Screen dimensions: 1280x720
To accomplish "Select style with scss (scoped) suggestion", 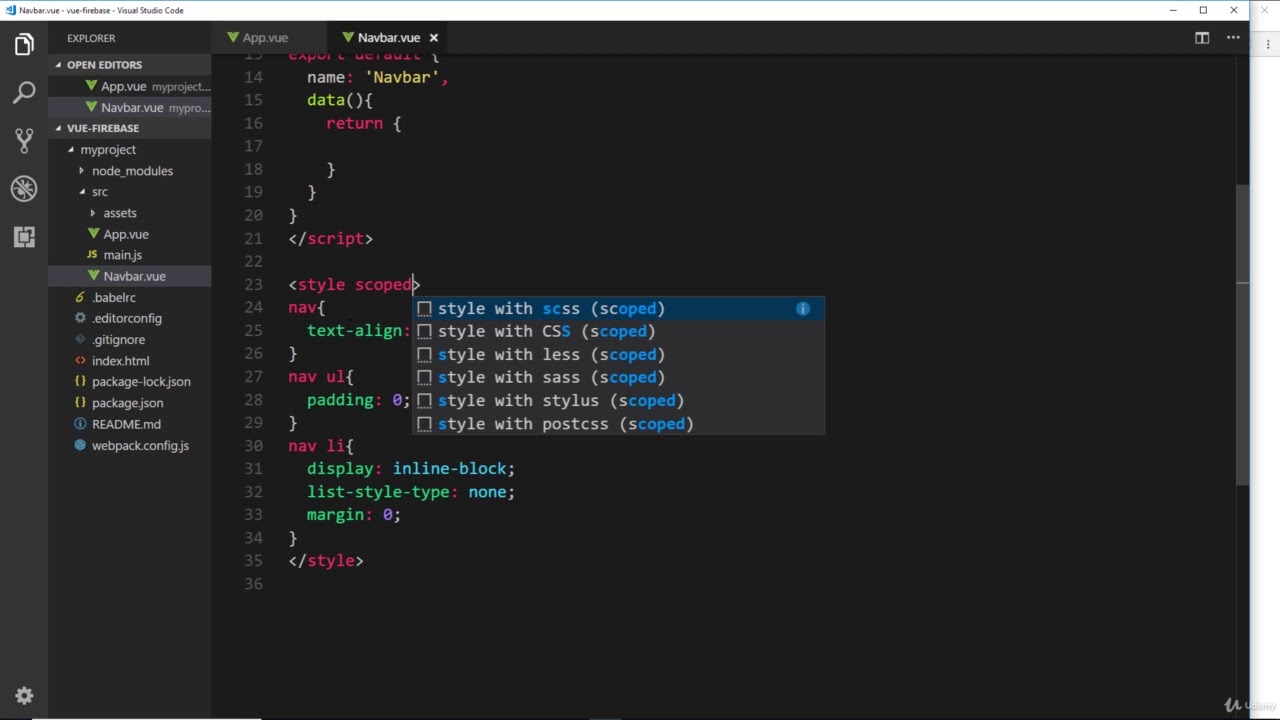I will [619, 309].
